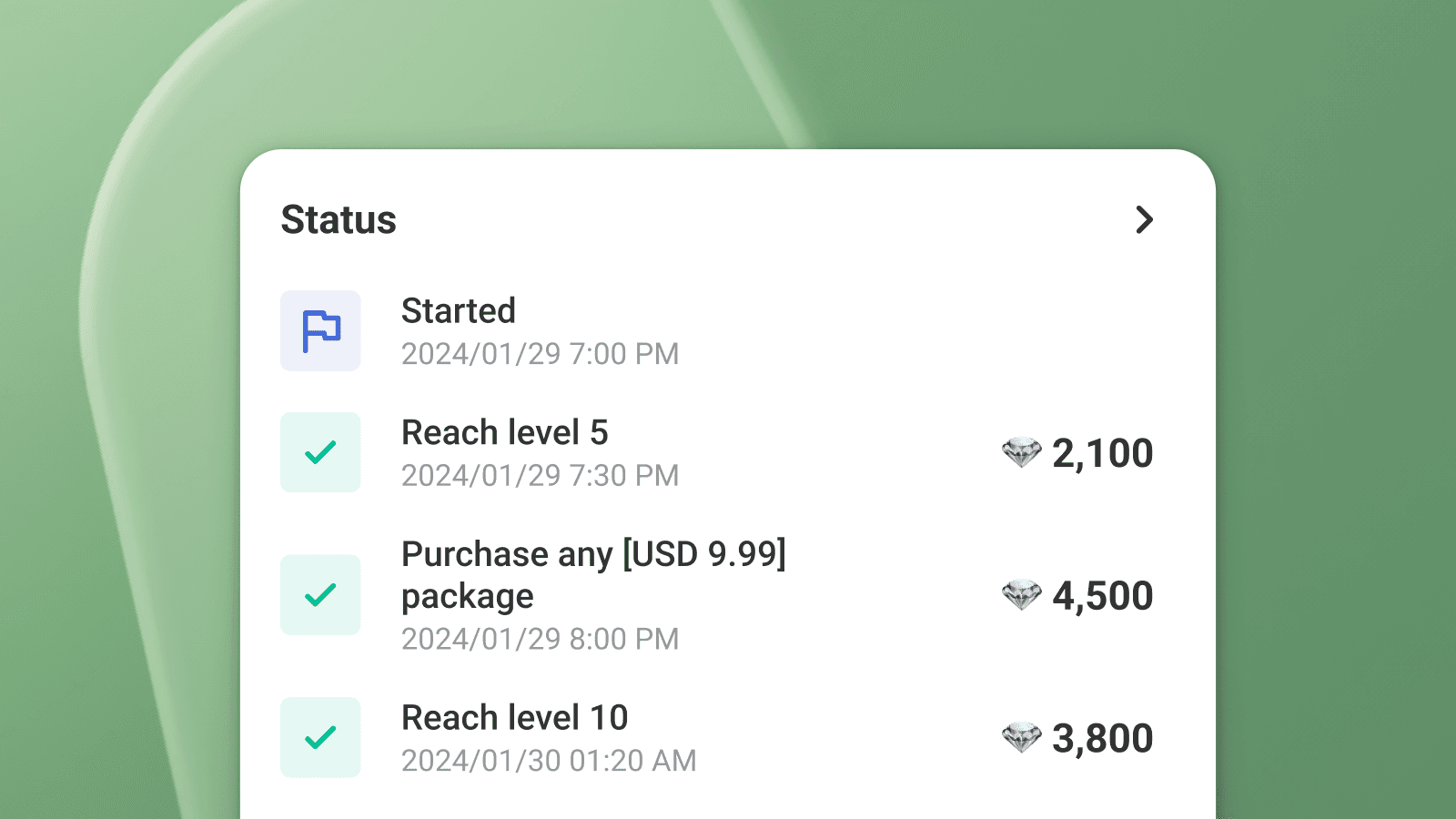This screenshot has height=819, width=1456.
Task: Click the 2024/01/29 8:00 PM timestamp
Action: pyautogui.click(x=541, y=639)
